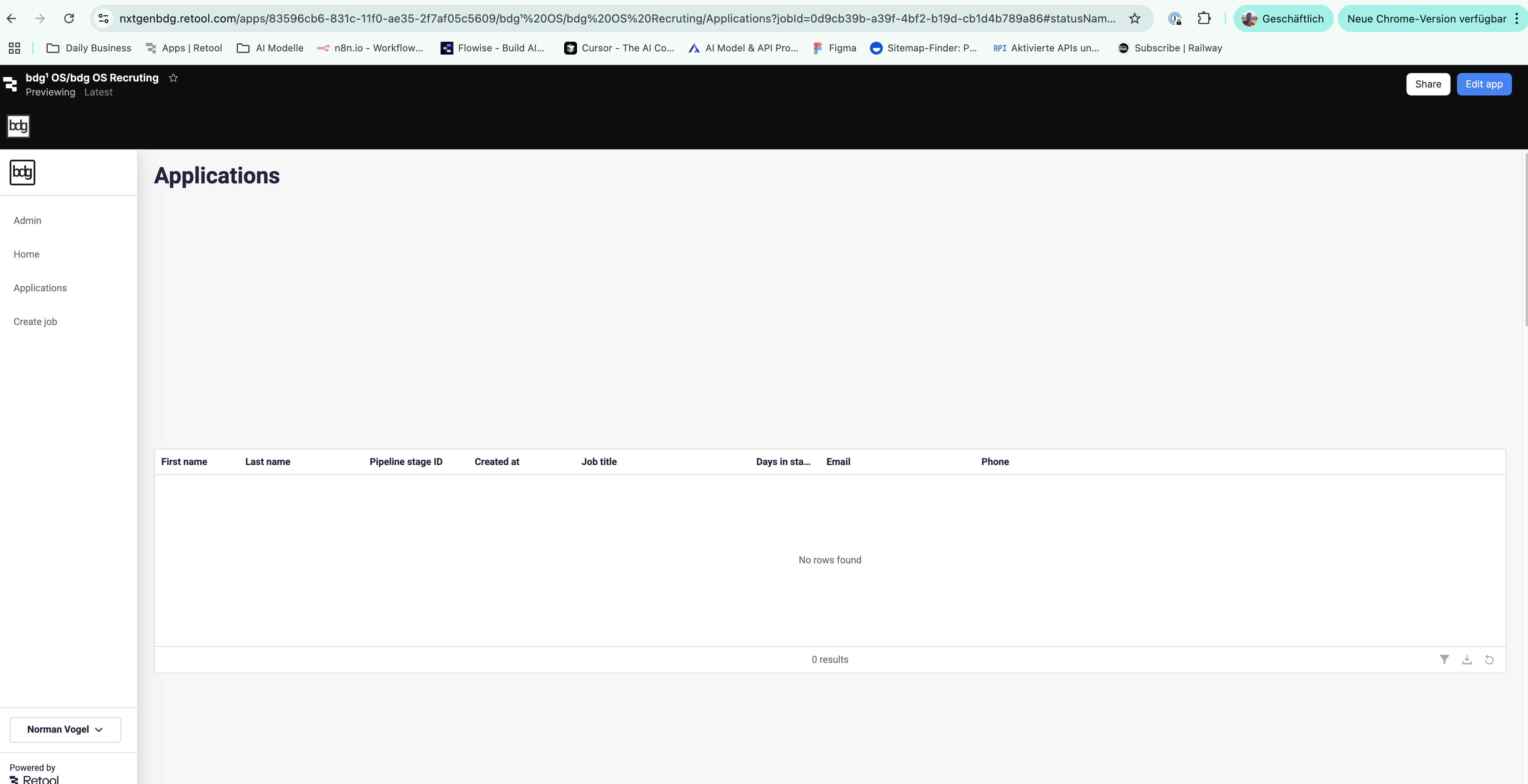1528x784 pixels.
Task: Open the Daily Business bookmarks folder
Action: pos(89,48)
